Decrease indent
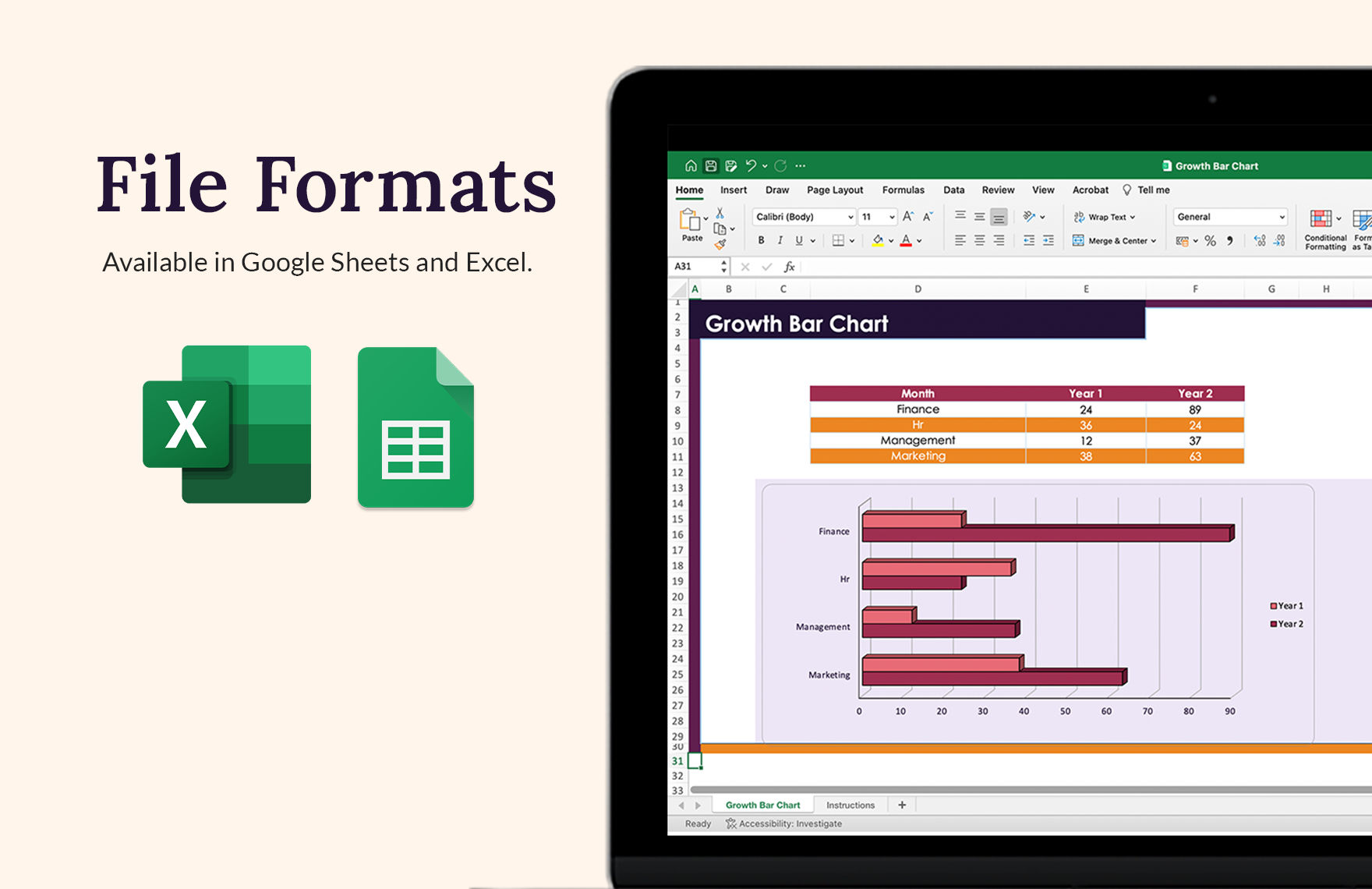1372x889 pixels. tap(1029, 240)
